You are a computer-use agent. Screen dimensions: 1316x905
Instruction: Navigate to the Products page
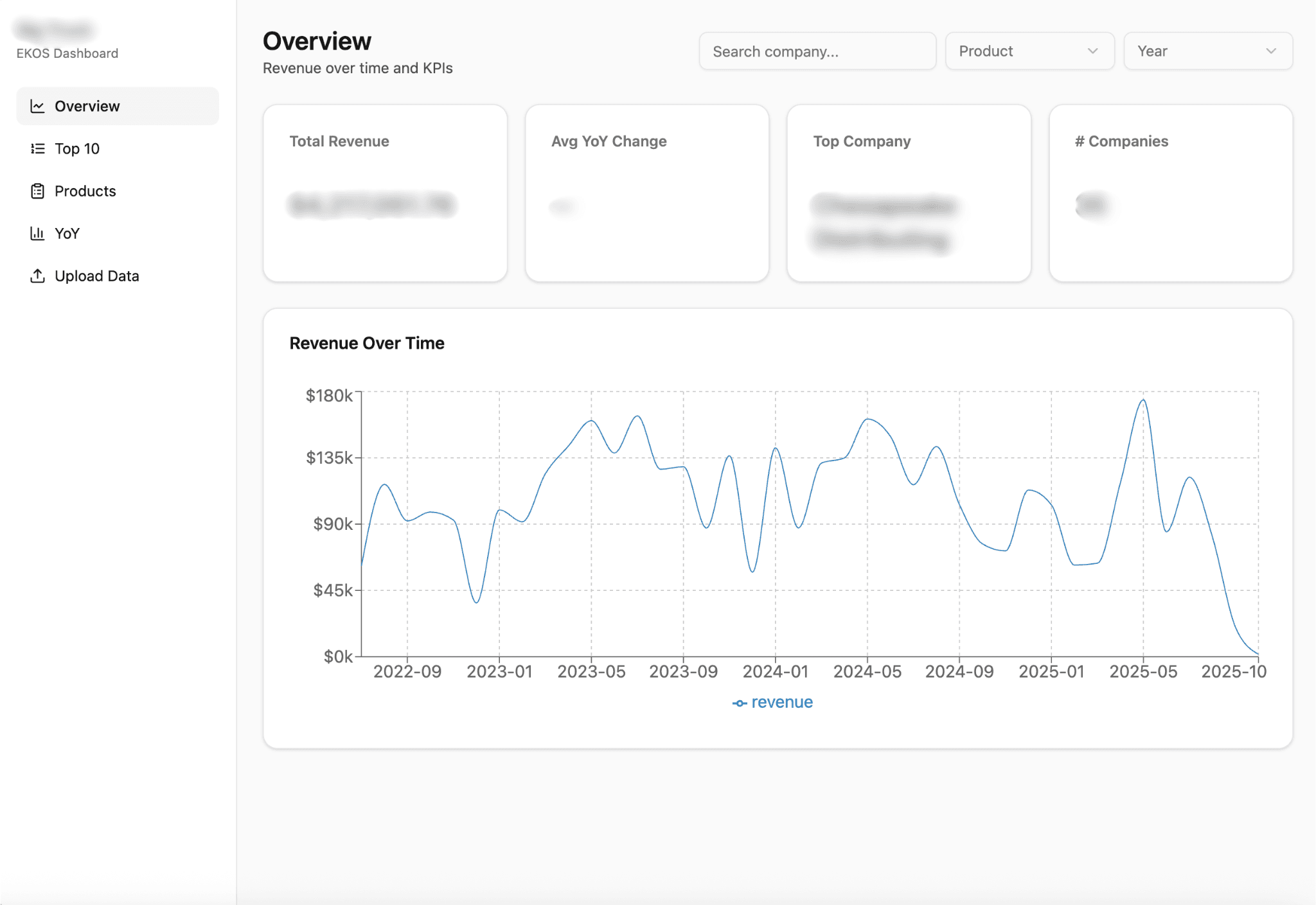tap(85, 191)
